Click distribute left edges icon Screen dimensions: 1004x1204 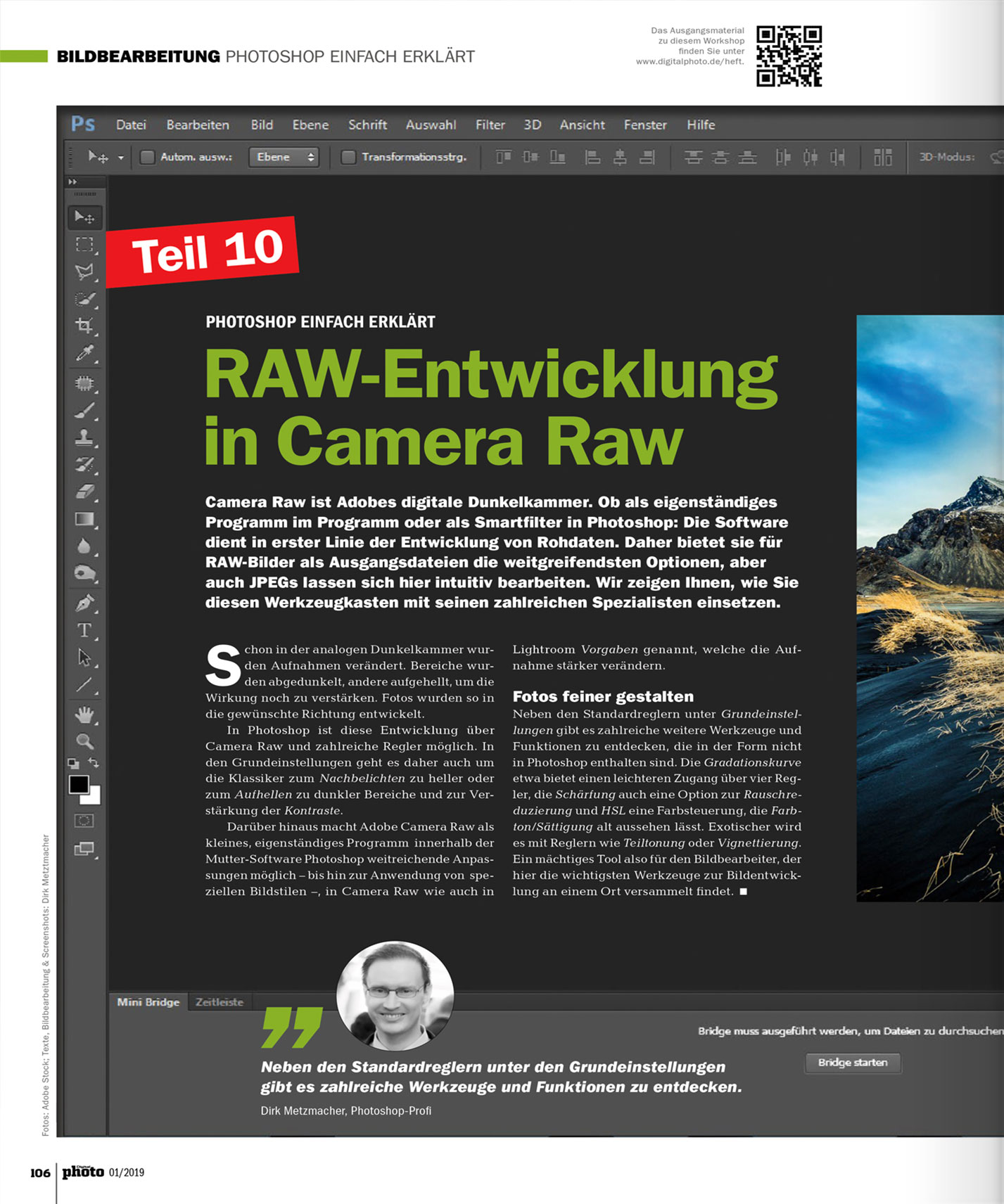click(x=783, y=157)
